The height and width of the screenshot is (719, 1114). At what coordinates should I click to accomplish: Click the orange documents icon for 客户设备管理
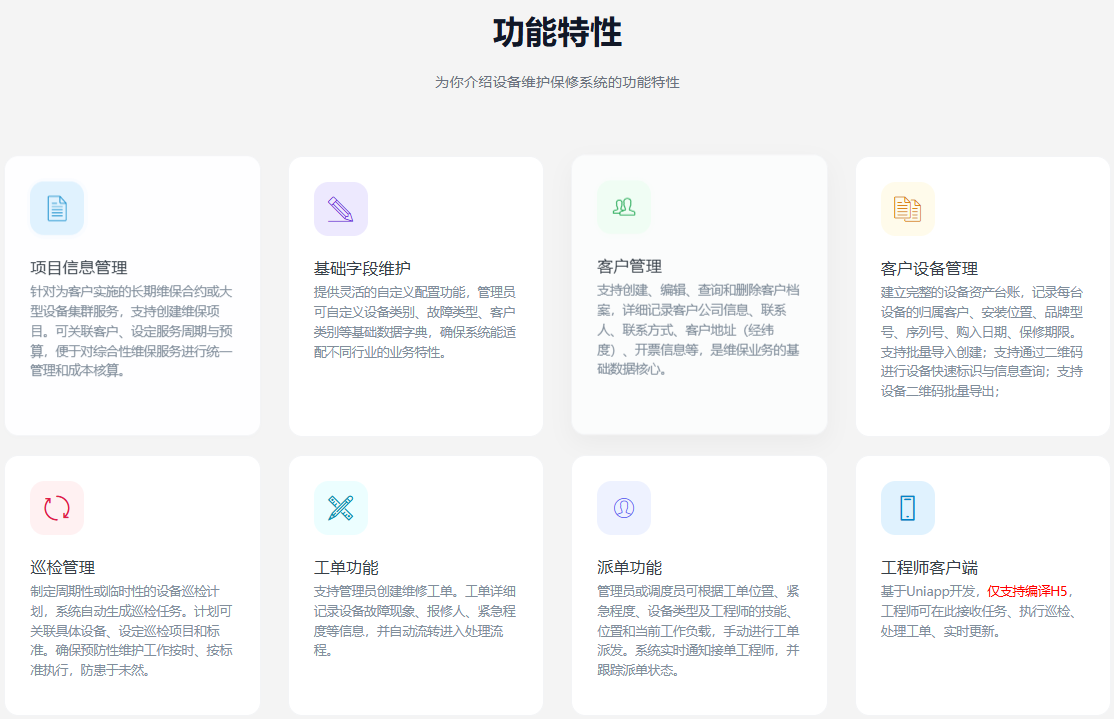tap(908, 209)
